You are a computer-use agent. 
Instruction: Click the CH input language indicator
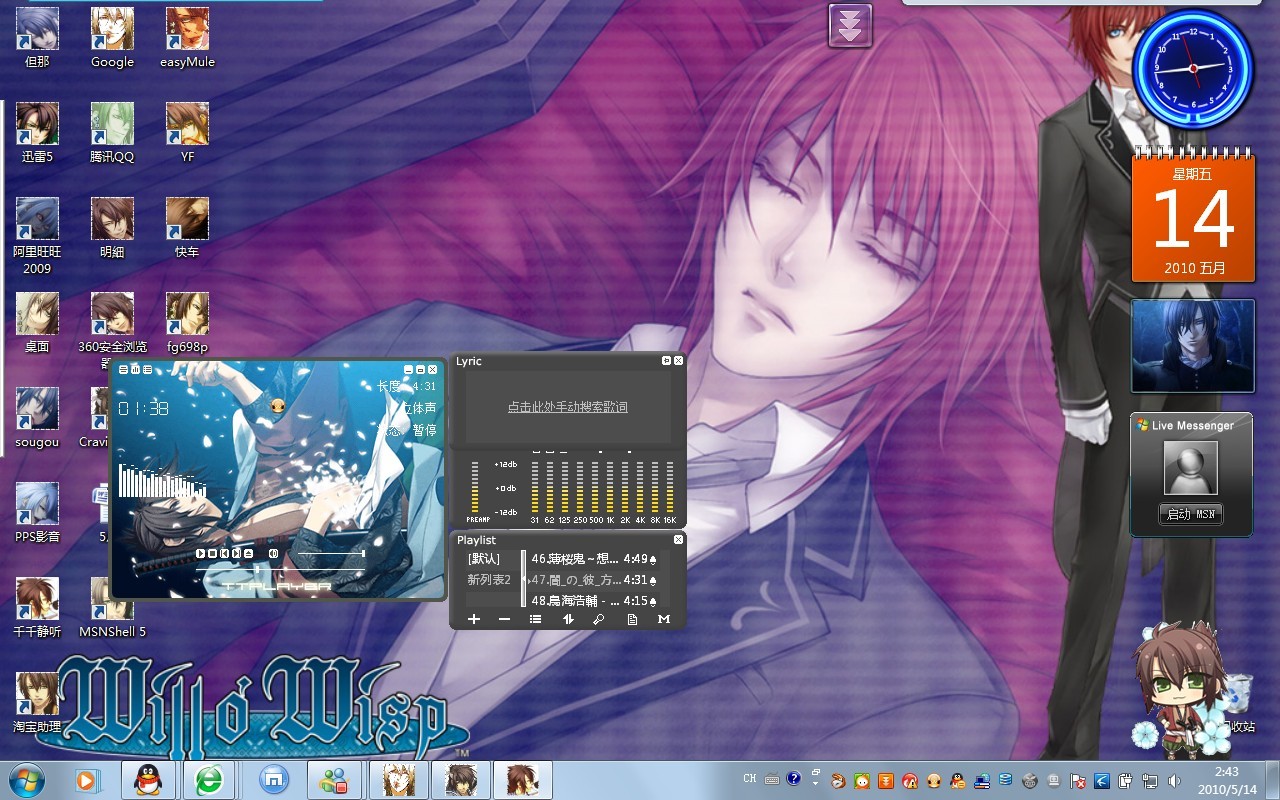tap(750, 779)
